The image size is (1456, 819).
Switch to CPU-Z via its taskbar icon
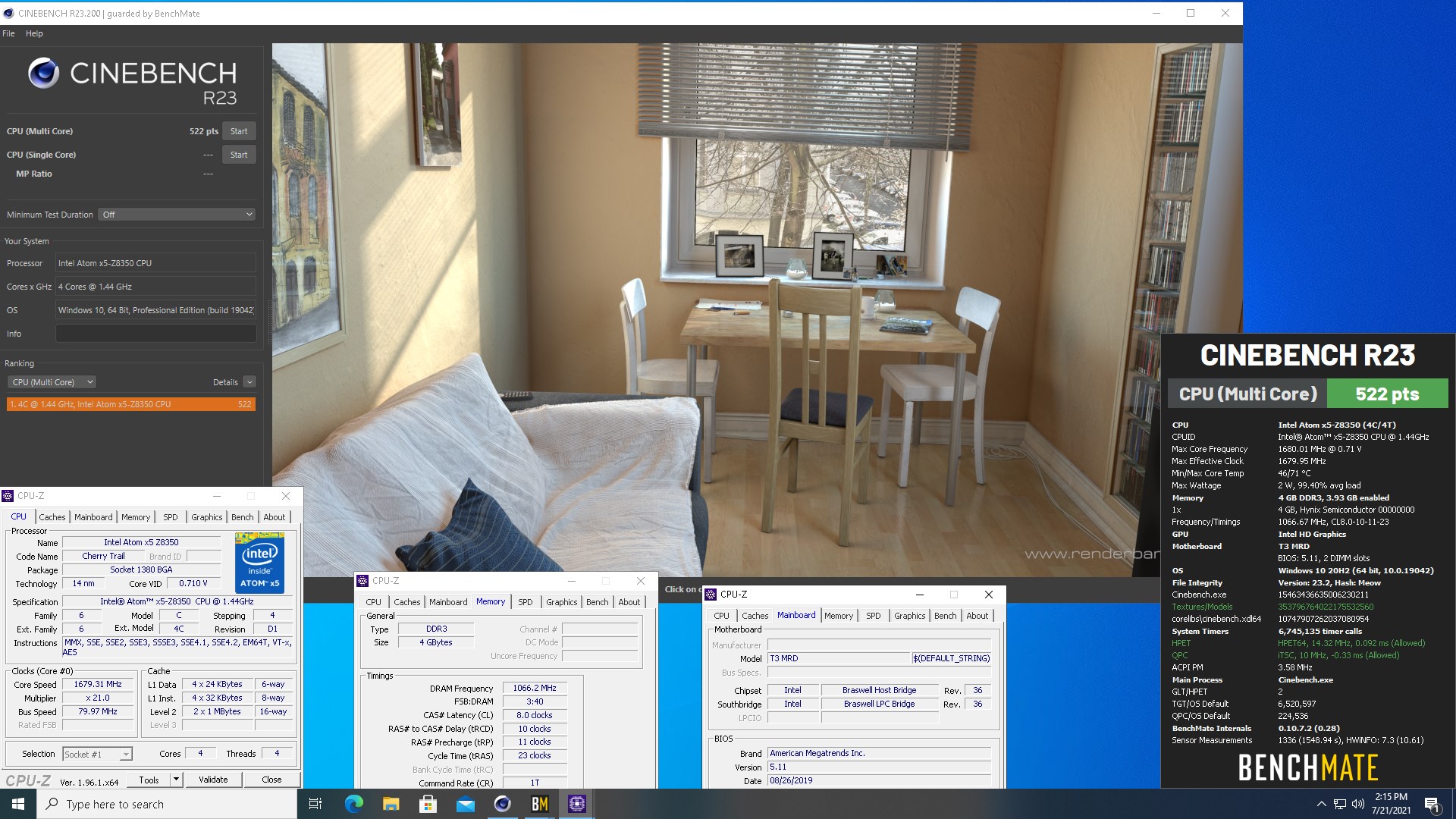(x=577, y=804)
